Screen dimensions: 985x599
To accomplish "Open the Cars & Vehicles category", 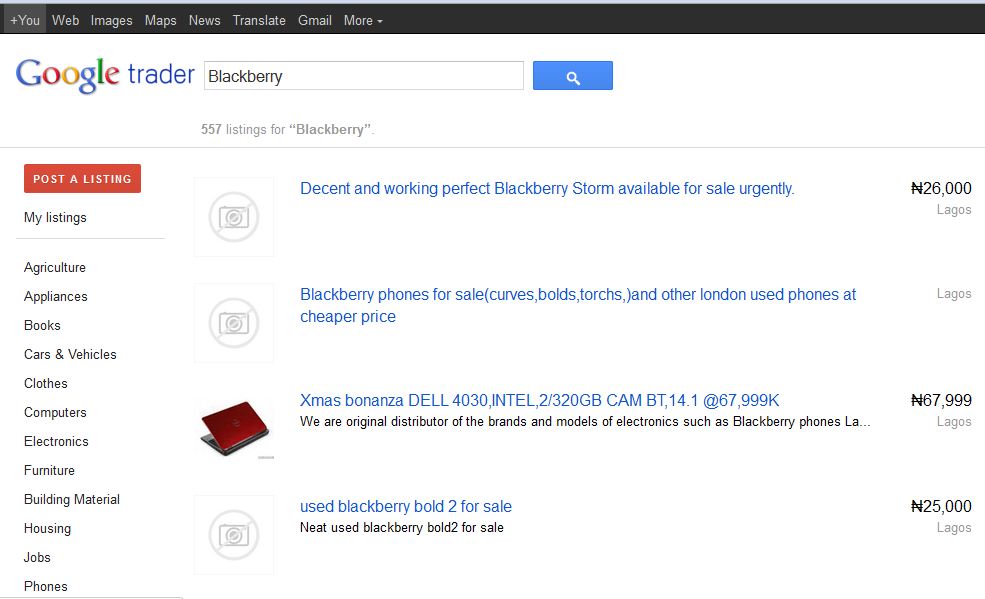I will (70, 354).
